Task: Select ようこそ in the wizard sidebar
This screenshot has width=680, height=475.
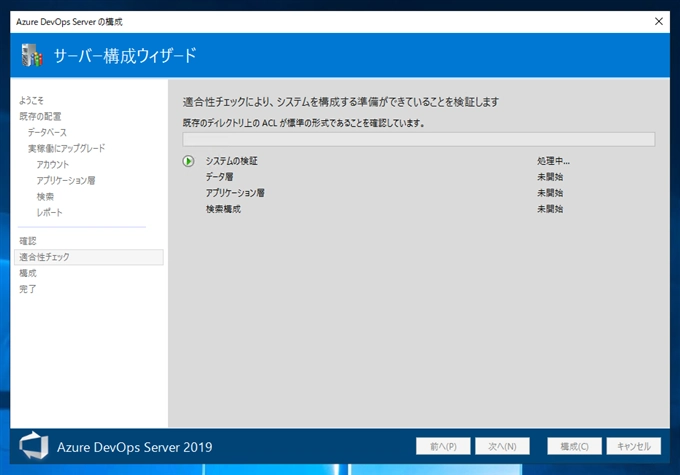Action: click(31, 101)
